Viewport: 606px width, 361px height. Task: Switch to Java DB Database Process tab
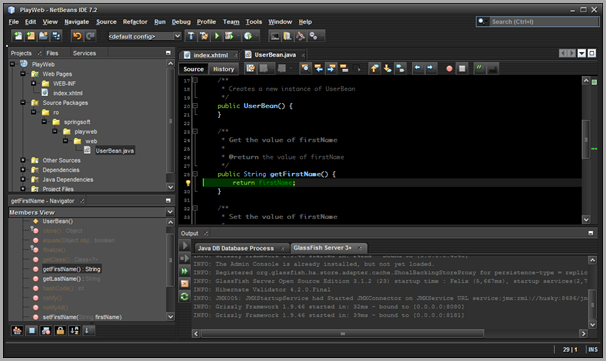pos(236,248)
